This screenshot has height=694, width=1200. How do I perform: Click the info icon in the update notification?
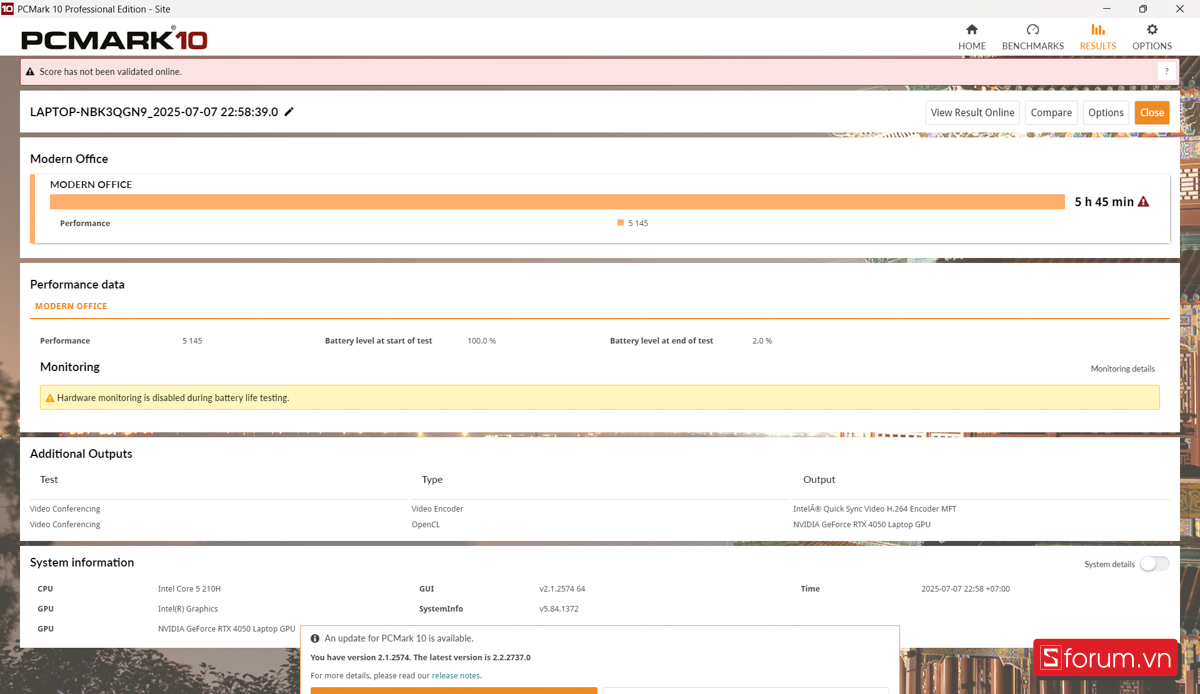(x=315, y=638)
